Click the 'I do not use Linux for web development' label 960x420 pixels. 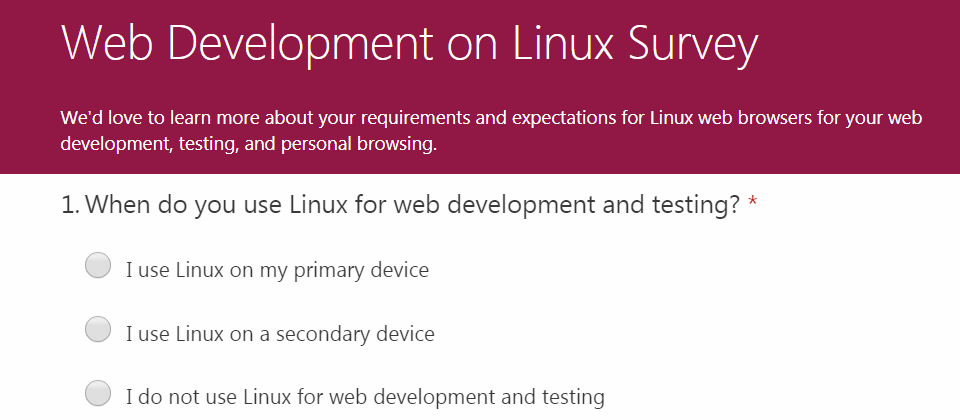point(366,397)
